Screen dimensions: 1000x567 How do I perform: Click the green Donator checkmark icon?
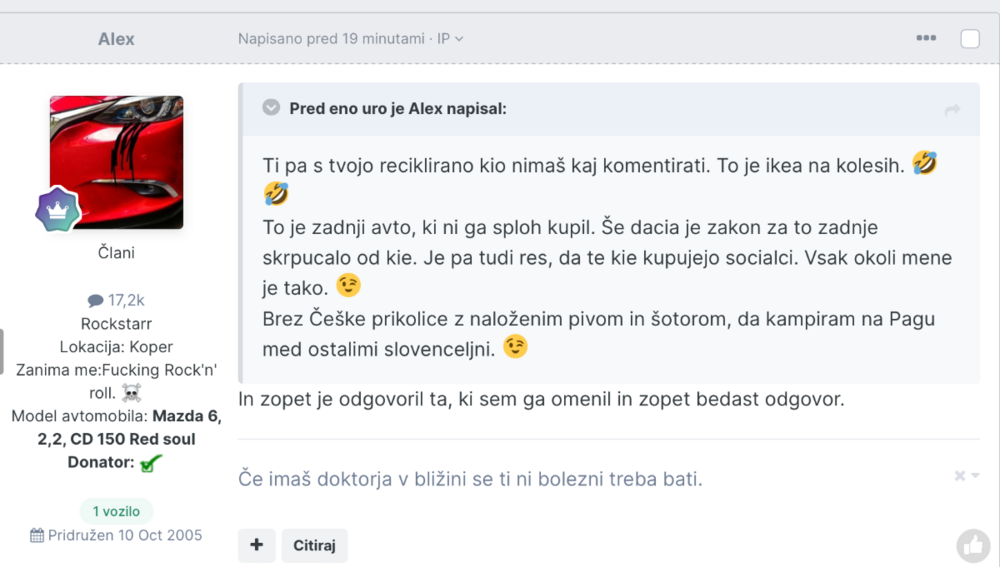151,463
